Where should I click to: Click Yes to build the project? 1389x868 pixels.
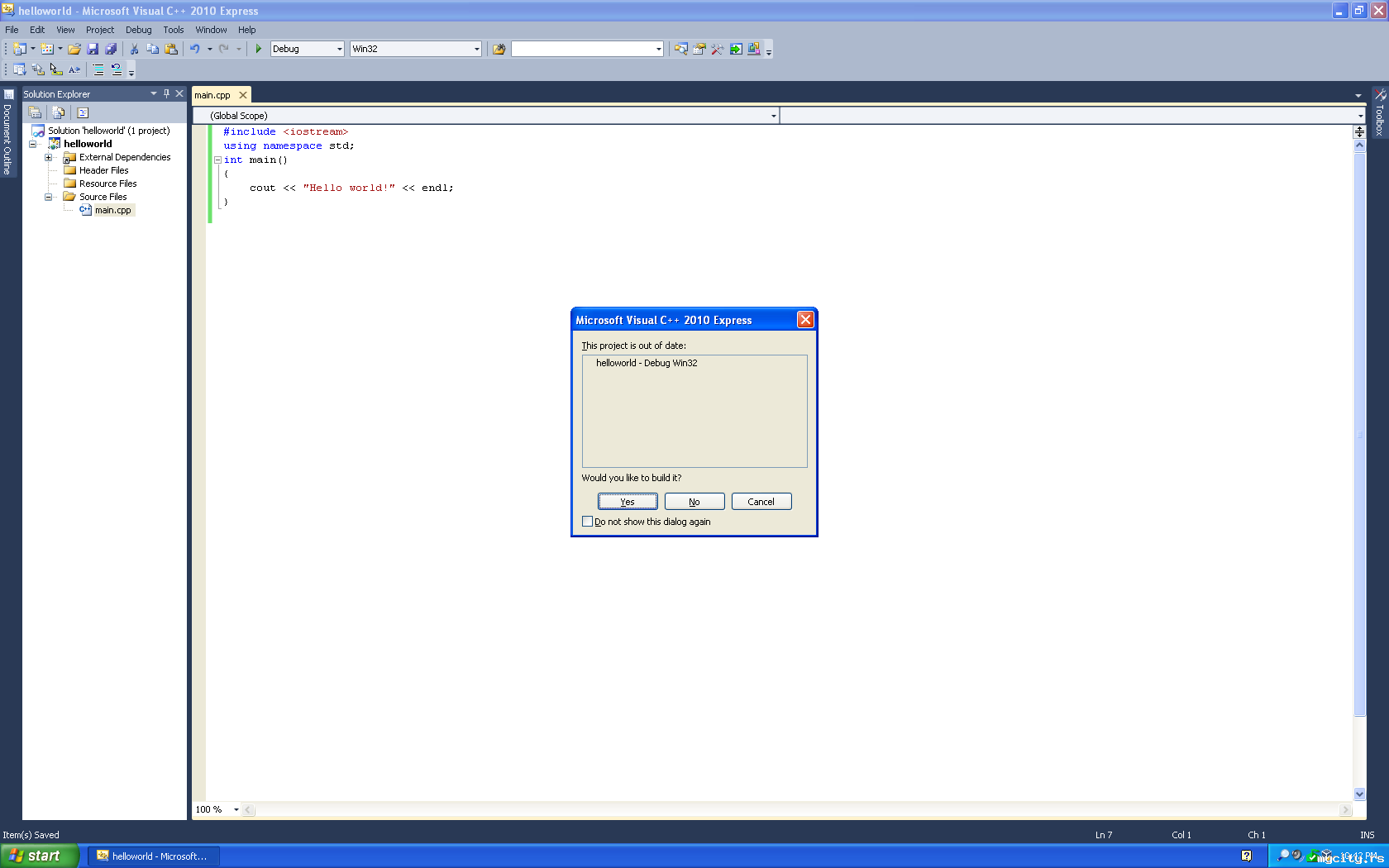click(x=628, y=502)
